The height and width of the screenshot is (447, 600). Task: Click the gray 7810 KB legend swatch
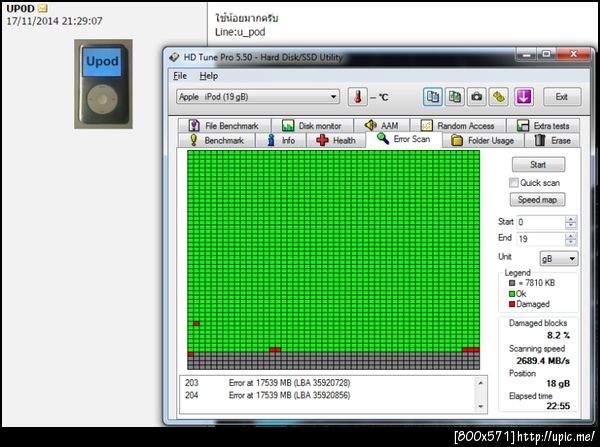tap(512, 283)
